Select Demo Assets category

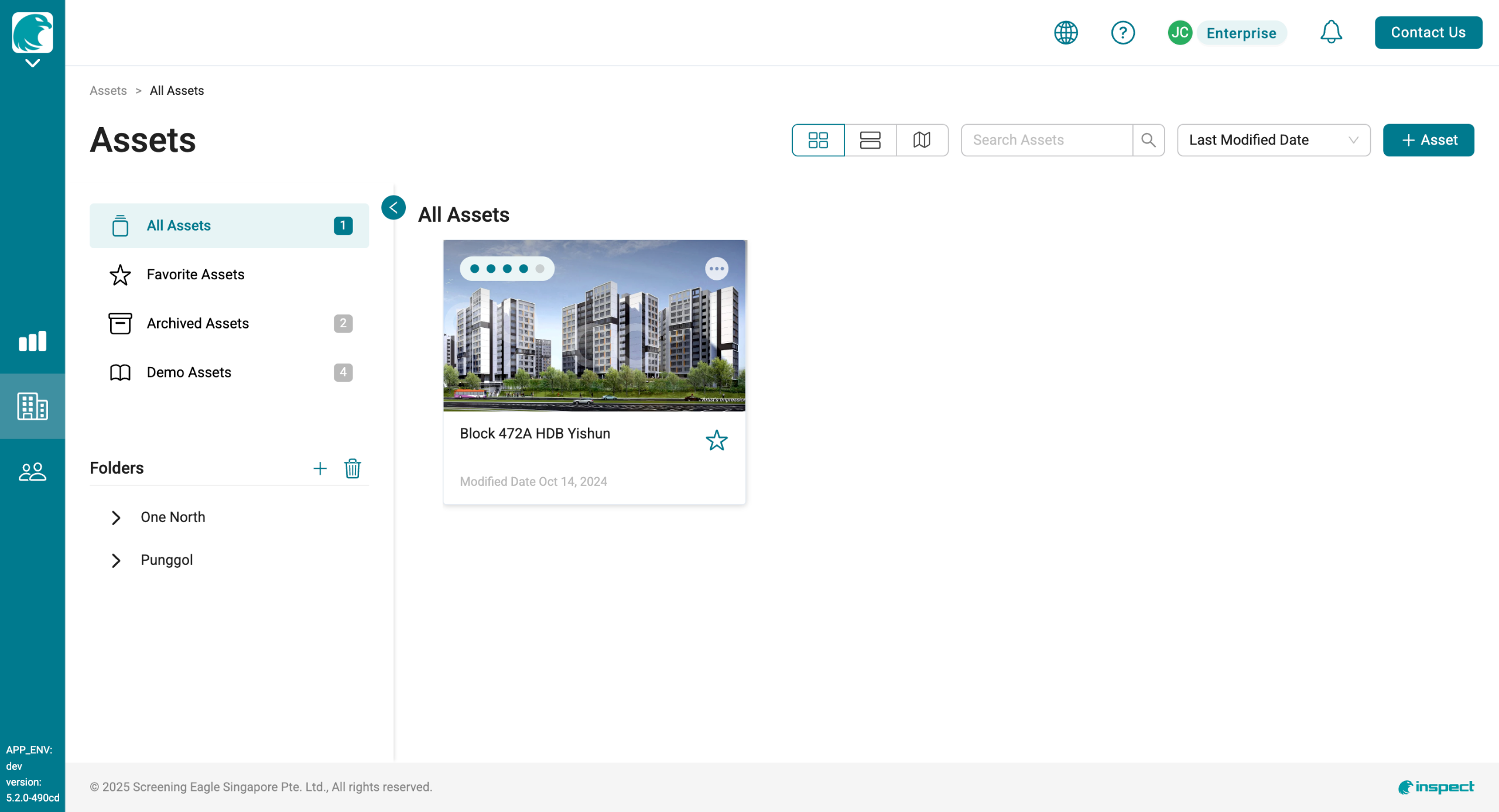pyautogui.click(x=189, y=372)
